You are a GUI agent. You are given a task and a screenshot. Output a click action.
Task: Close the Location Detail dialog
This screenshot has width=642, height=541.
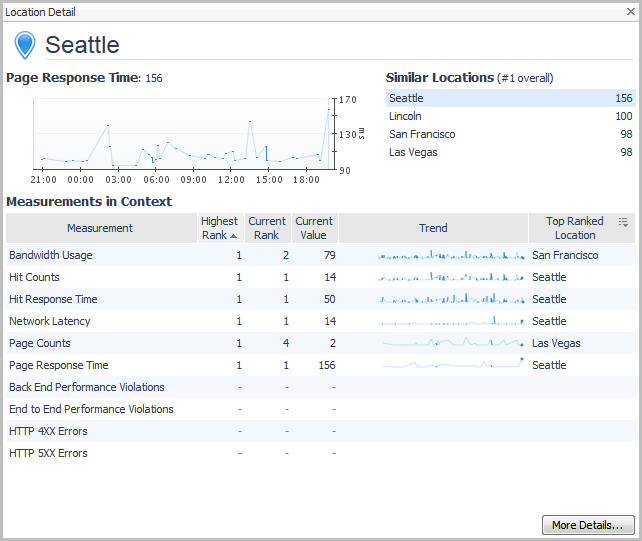point(630,12)
